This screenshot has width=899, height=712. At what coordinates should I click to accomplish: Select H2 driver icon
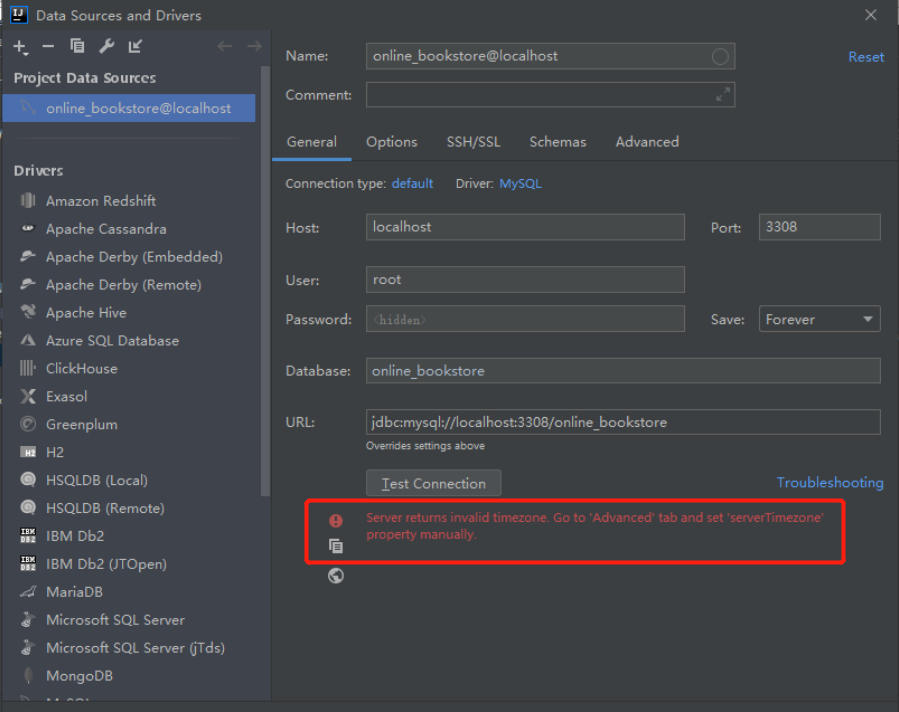tap(28, 452)
